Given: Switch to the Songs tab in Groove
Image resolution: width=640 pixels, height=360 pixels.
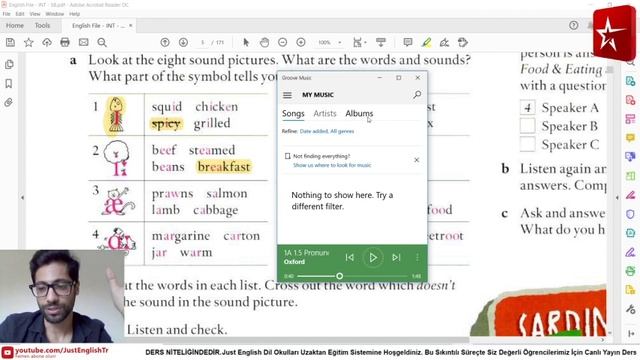Looking at the screenshot, I should pyautogui.click(x=293, y=113).
